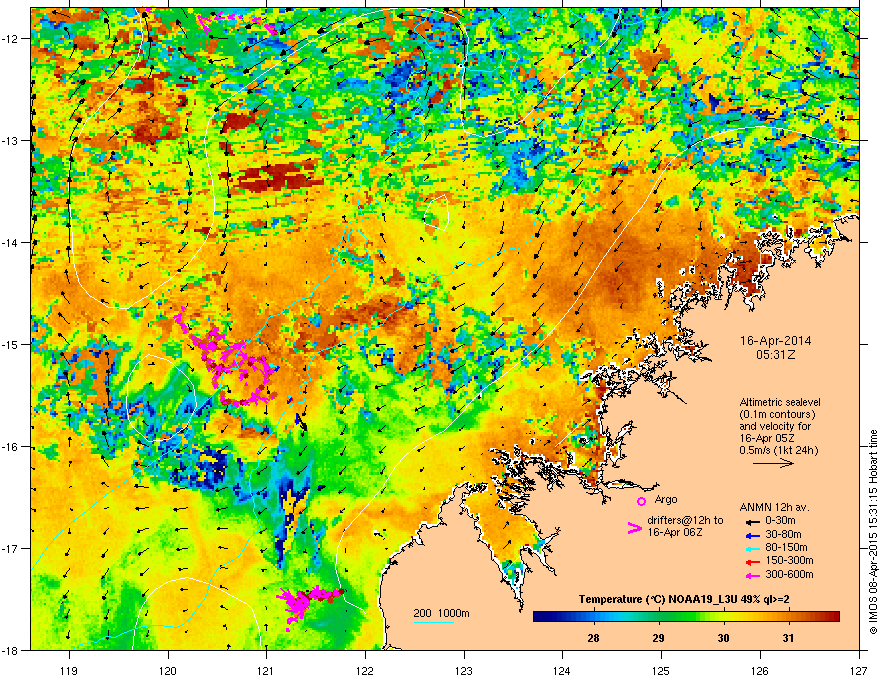Click the time label 05:31Z

click(775, 355)
